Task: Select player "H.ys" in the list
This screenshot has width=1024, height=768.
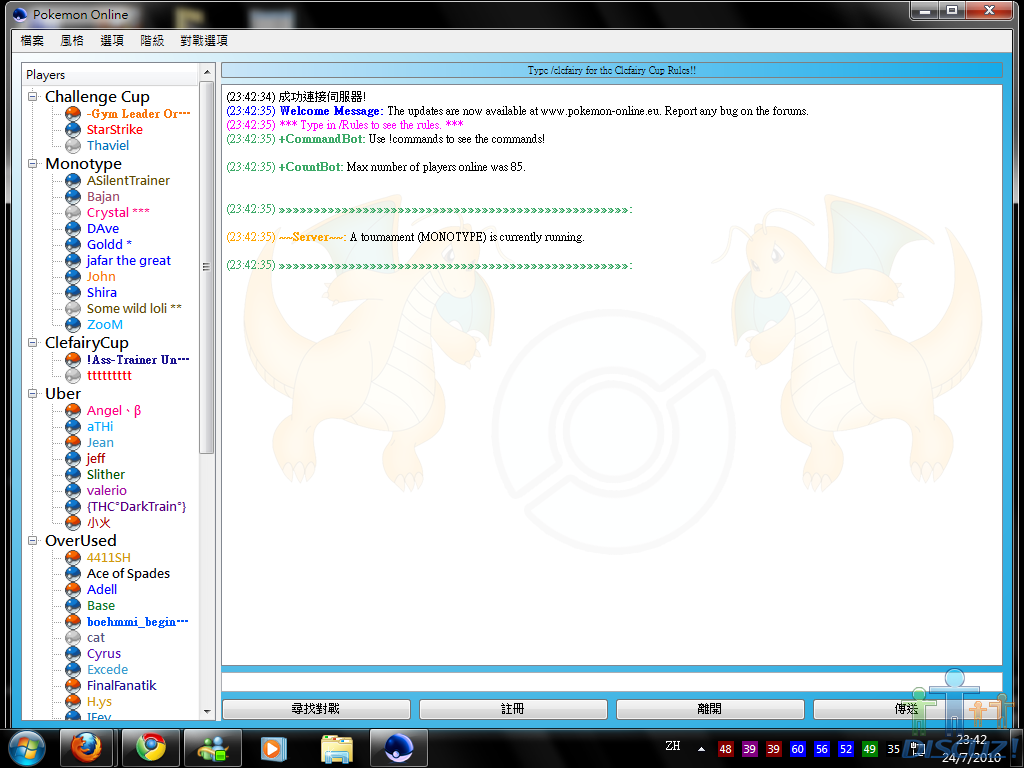Action: [x=99, y=701]
